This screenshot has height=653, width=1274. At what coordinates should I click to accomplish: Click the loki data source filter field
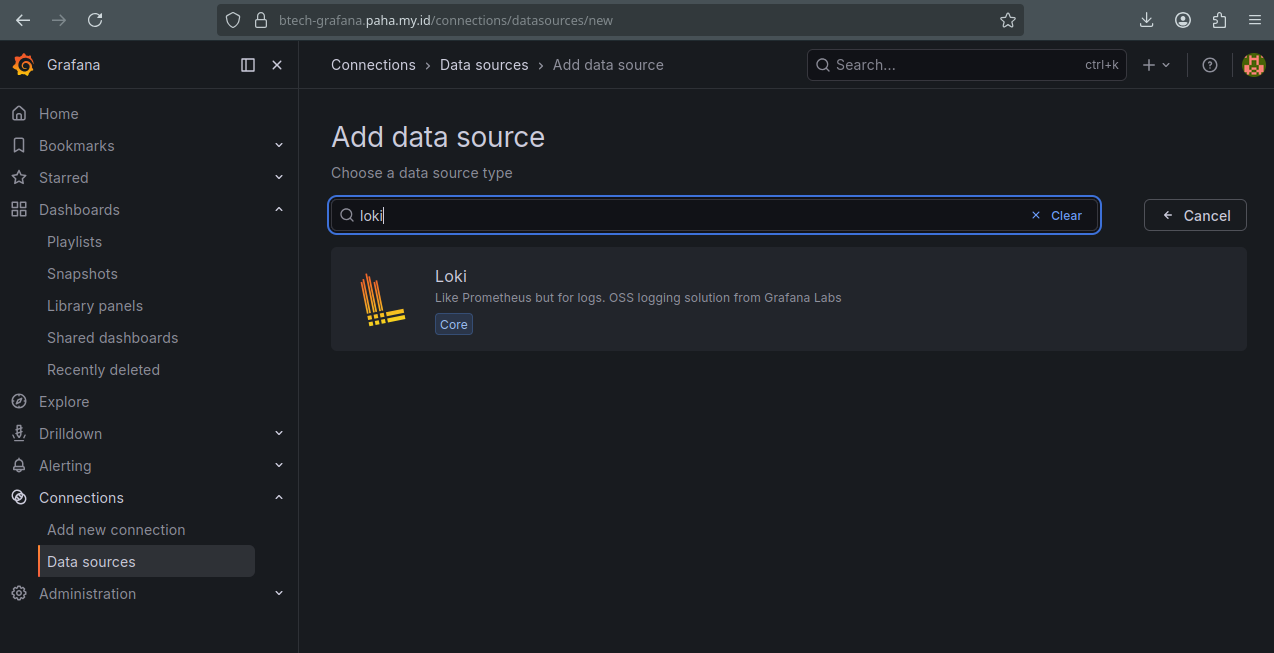715,215
